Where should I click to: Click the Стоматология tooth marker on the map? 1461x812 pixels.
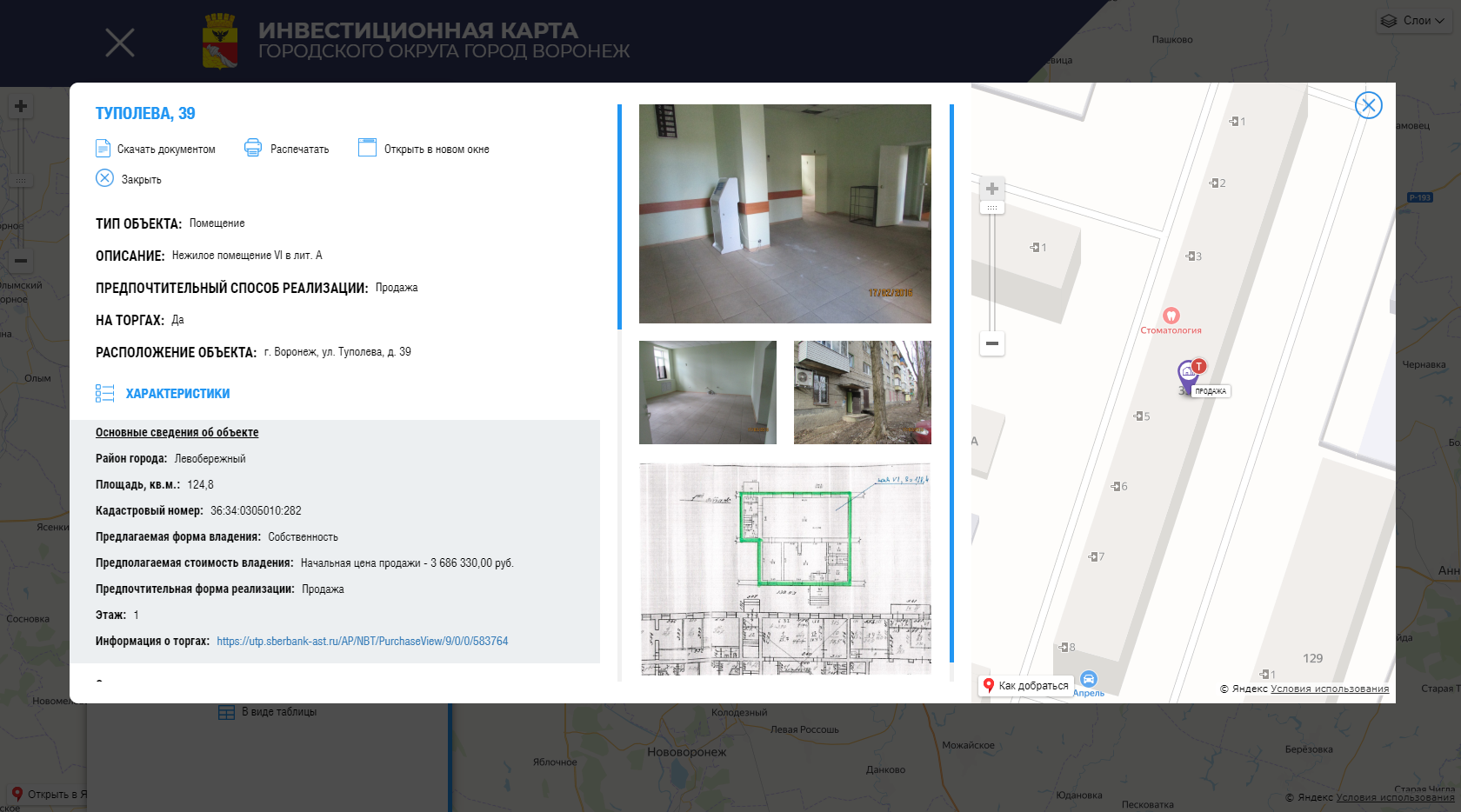1171,316
